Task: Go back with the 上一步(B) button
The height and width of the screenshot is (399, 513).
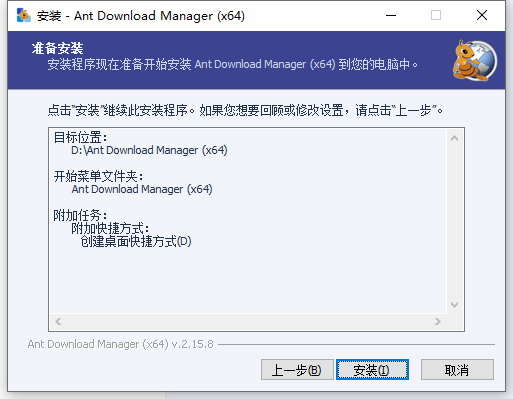Action: 297,369
